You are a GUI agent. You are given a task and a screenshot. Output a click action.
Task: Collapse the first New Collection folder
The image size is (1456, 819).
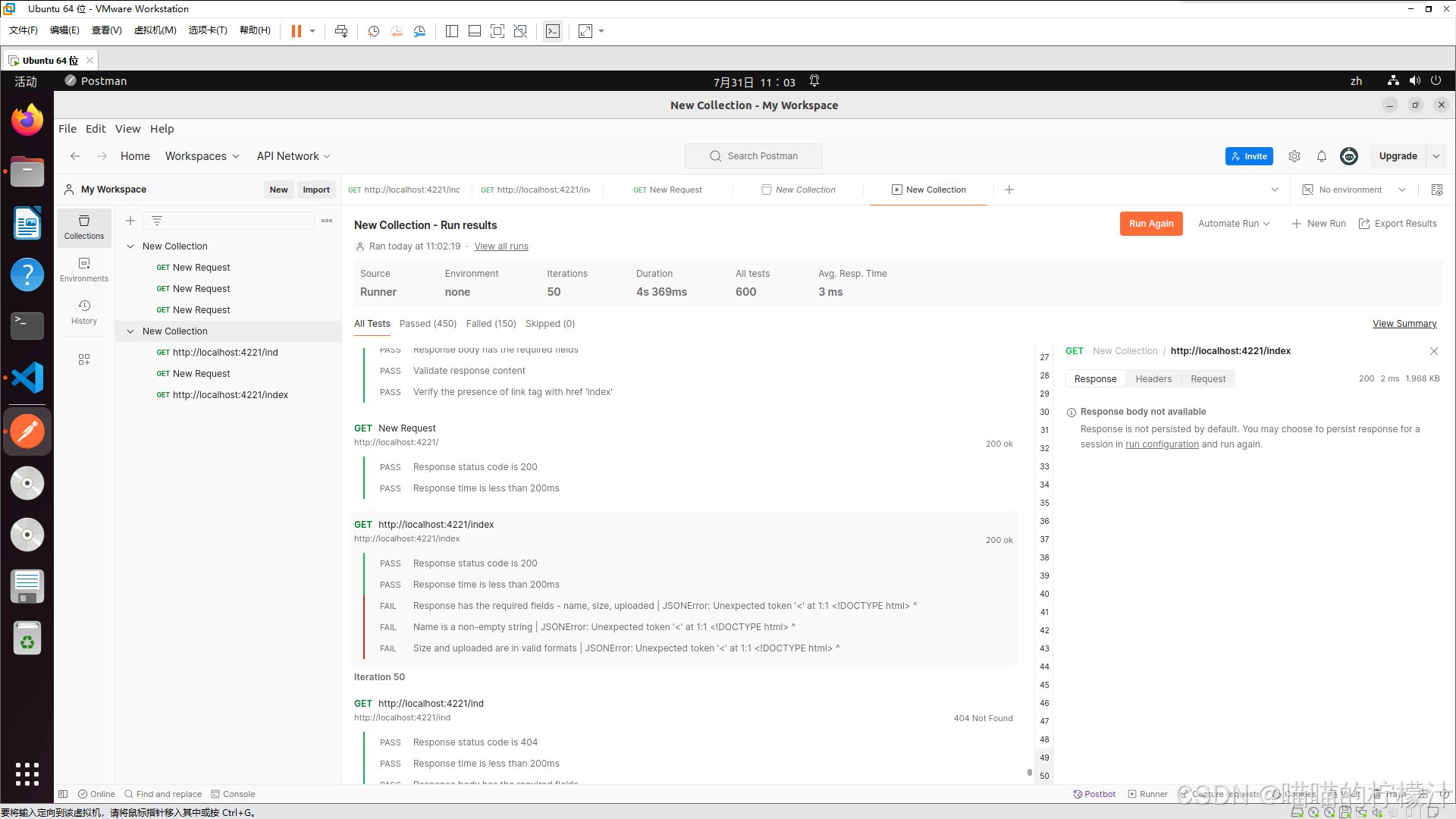pyautogui.click(x=130, y=246)
